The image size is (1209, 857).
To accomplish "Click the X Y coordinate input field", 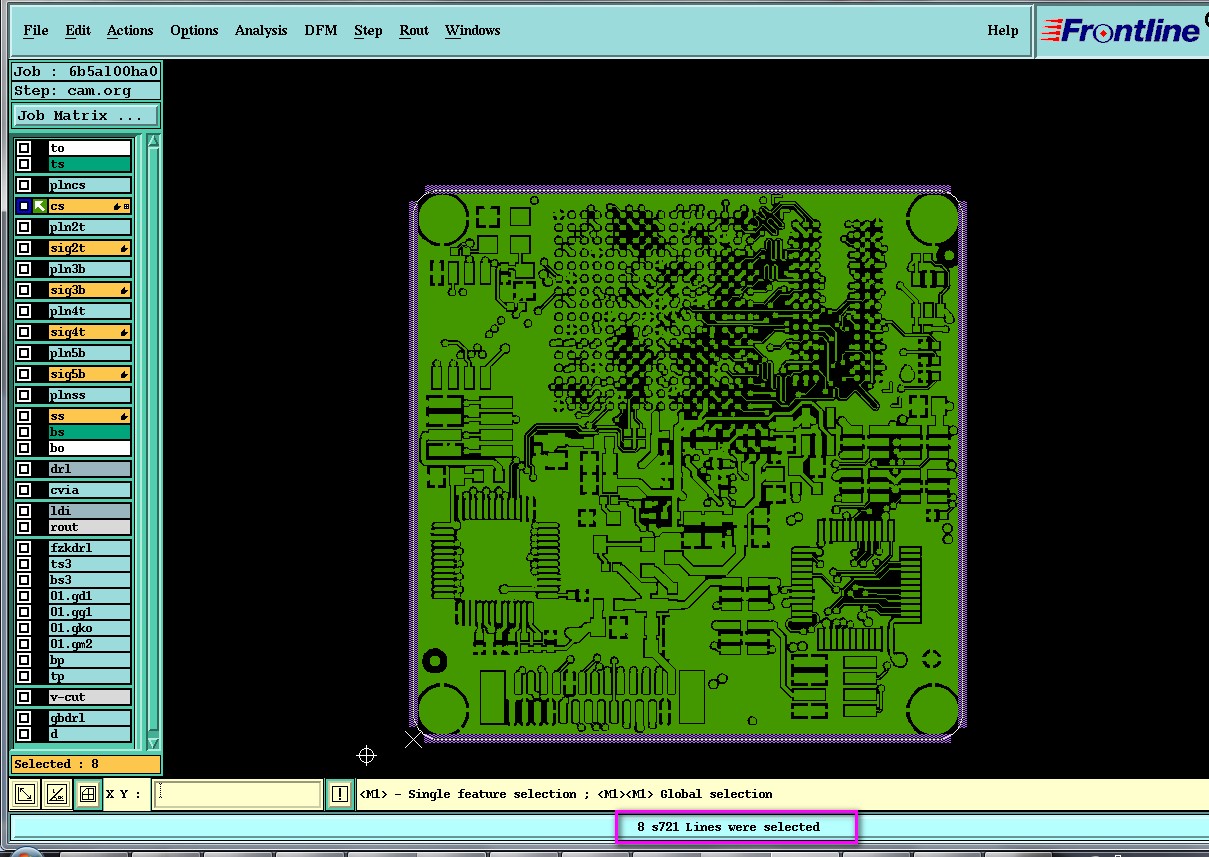I will [238, 794].
